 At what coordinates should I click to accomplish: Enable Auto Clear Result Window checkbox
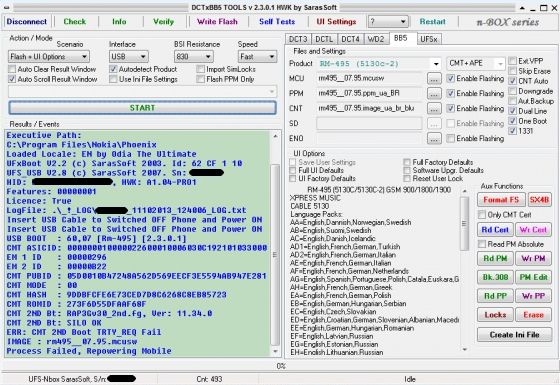[12, 69]
